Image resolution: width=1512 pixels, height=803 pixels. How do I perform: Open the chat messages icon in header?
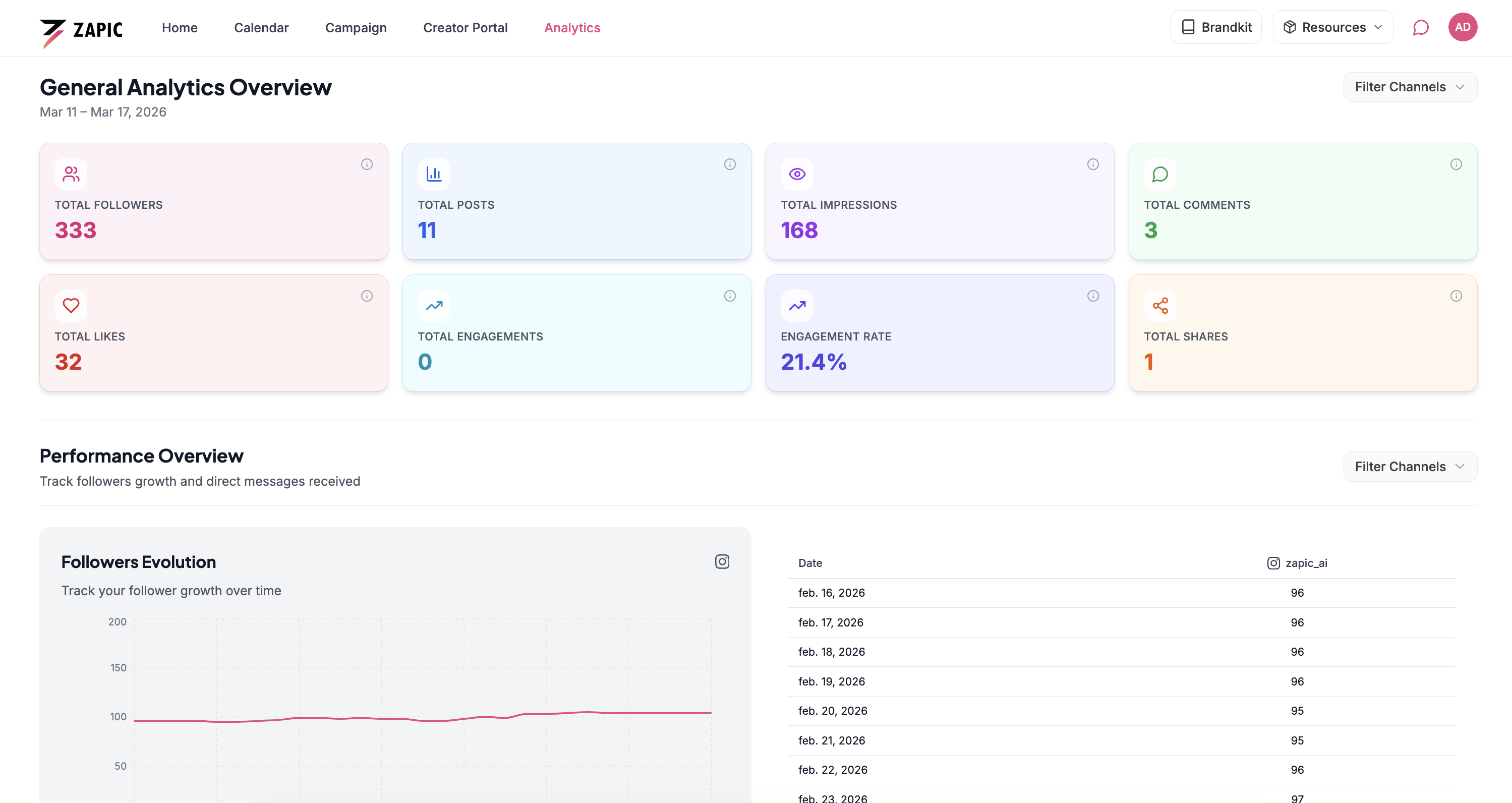tap(1420, 28)
